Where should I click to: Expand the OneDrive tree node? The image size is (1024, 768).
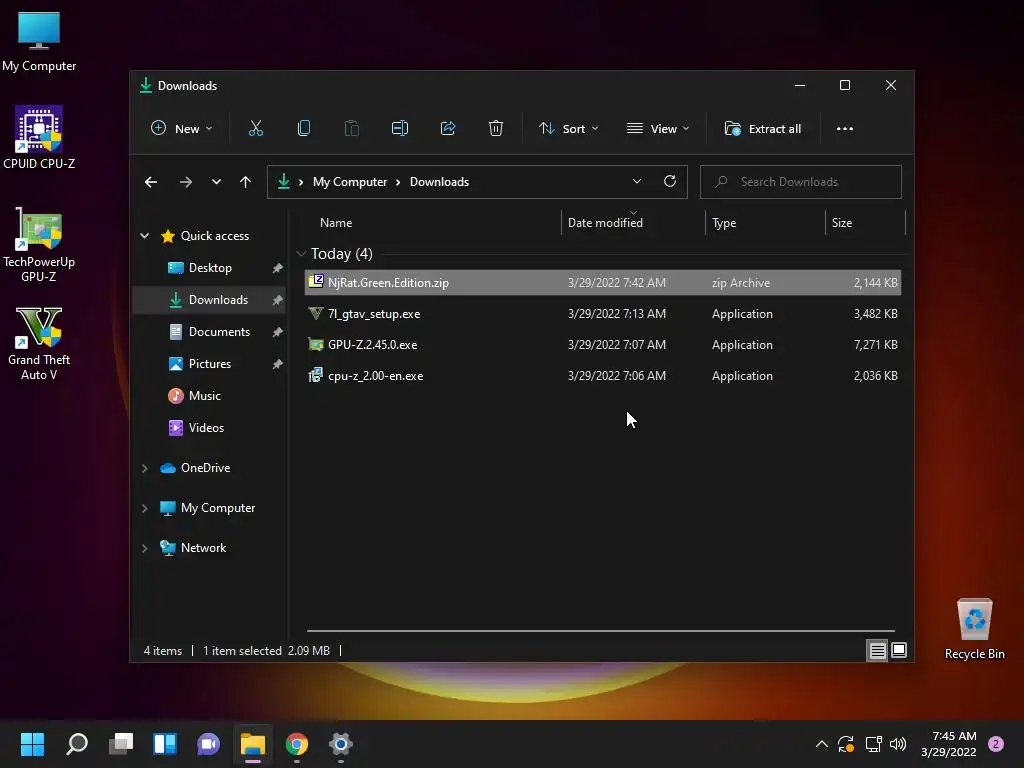point(144,468)
